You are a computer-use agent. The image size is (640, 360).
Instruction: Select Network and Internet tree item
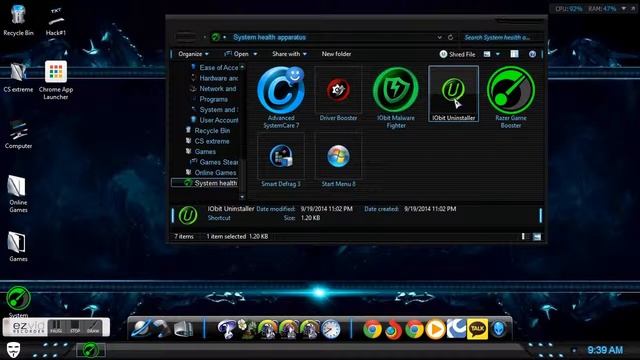[213, 89]
